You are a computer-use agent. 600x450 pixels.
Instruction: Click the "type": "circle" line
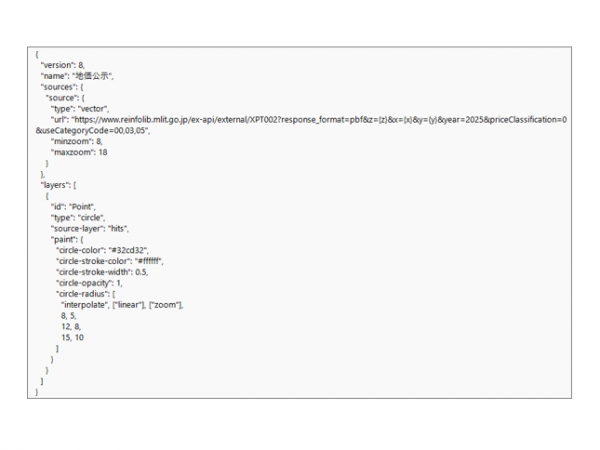click(x=78, y=218)
